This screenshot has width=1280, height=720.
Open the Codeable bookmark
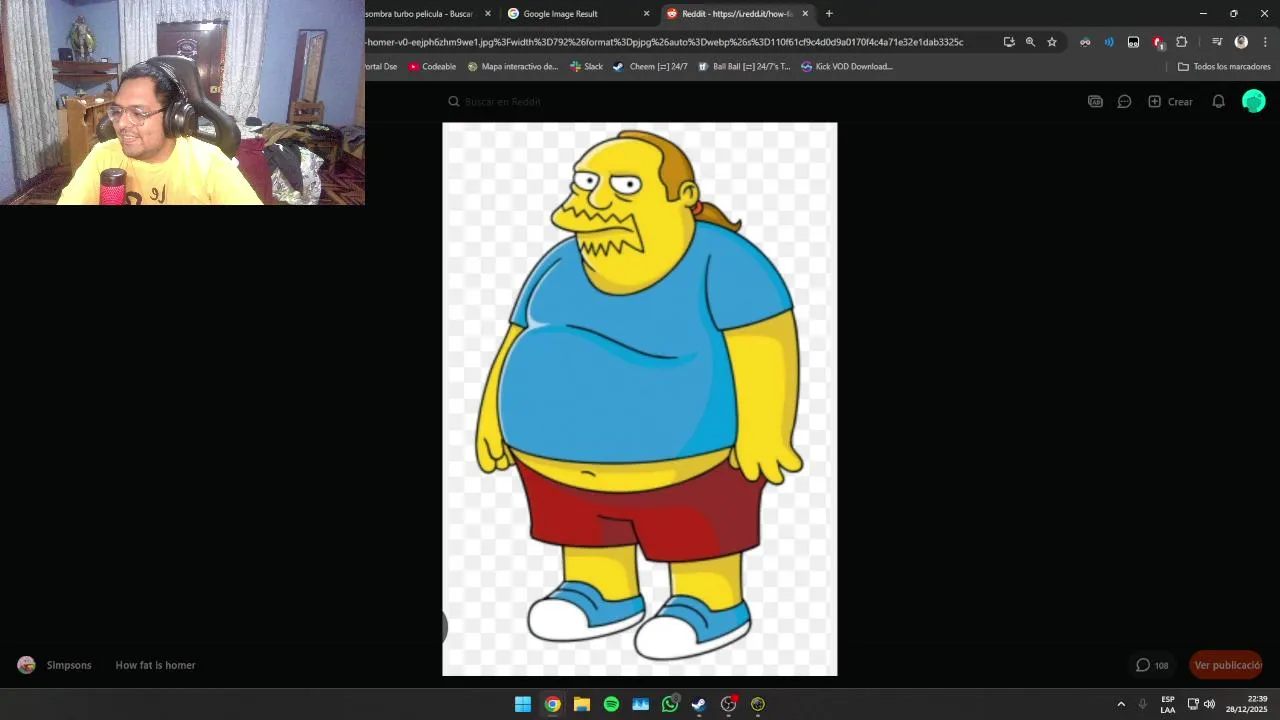(432, 67)
